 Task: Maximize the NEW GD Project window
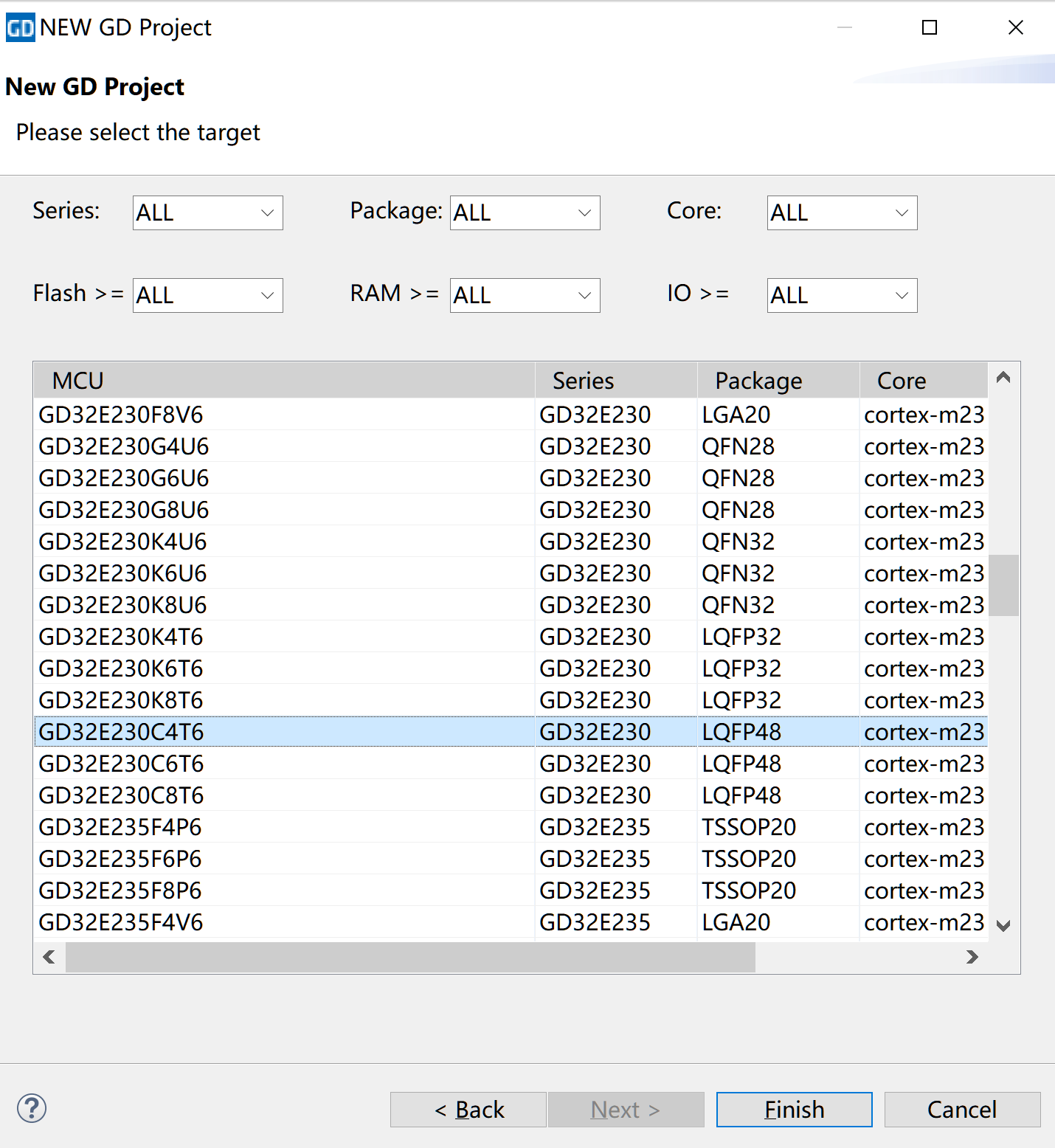(x=930, y=28)
